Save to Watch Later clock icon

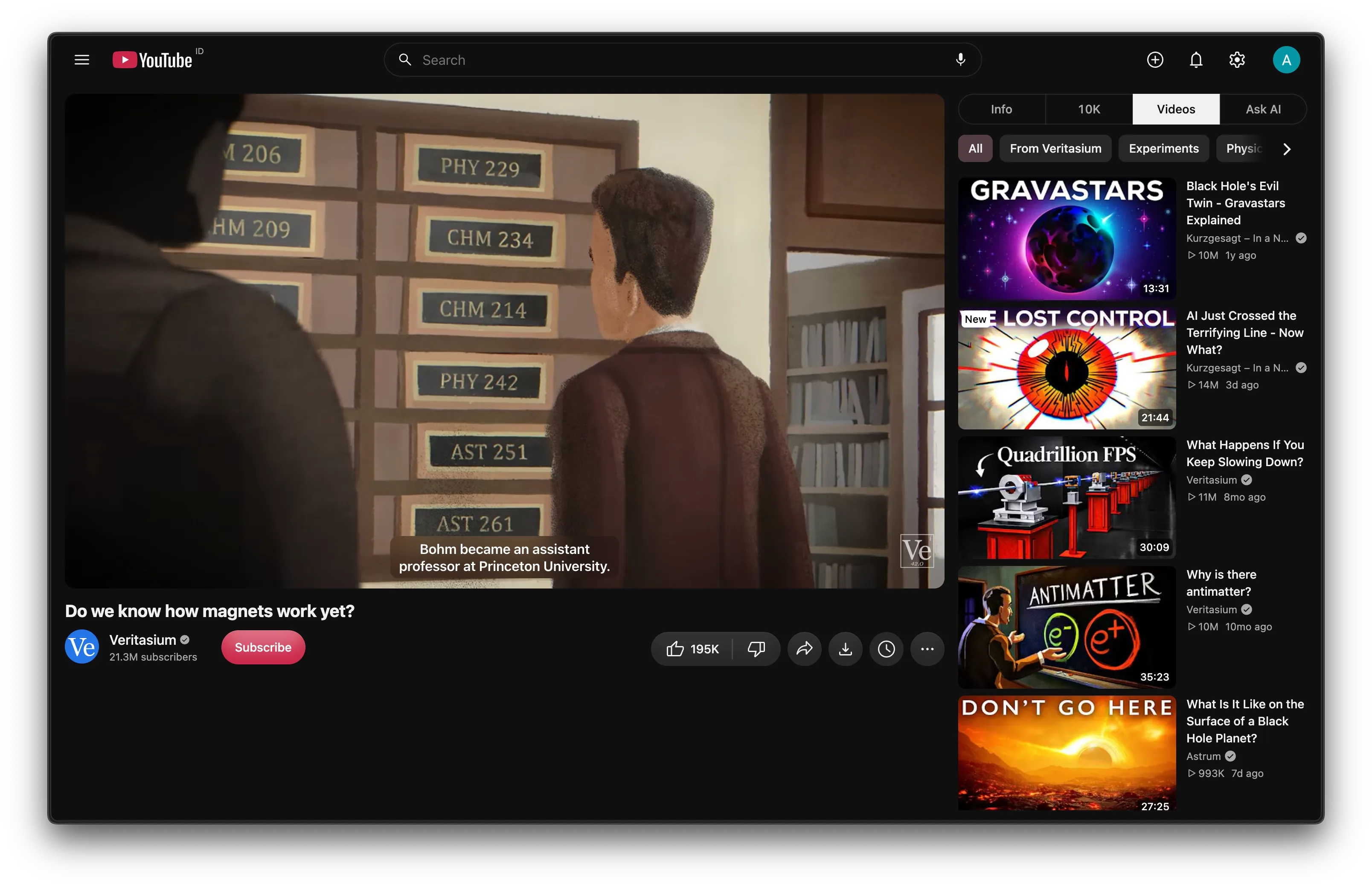(x=886, y=649)
